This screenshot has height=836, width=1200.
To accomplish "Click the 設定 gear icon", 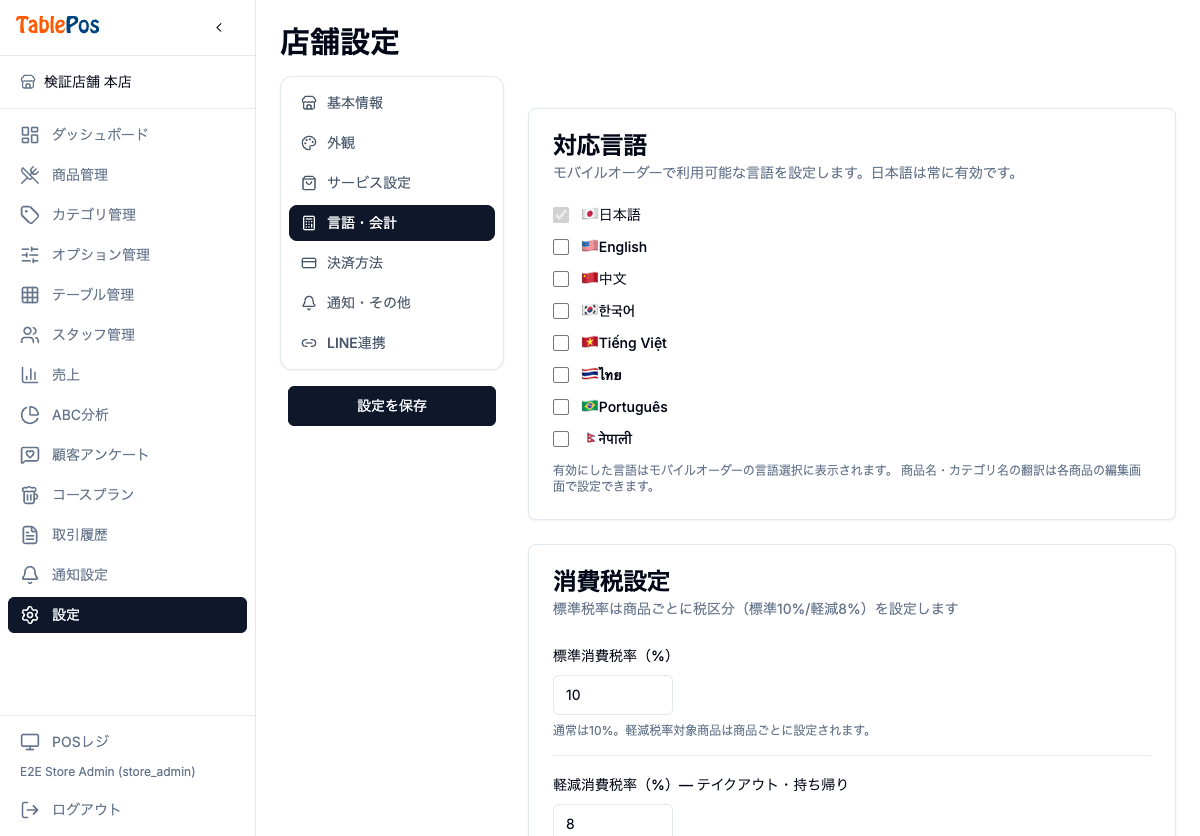I will pyautogui.click(x=30, y=615).
